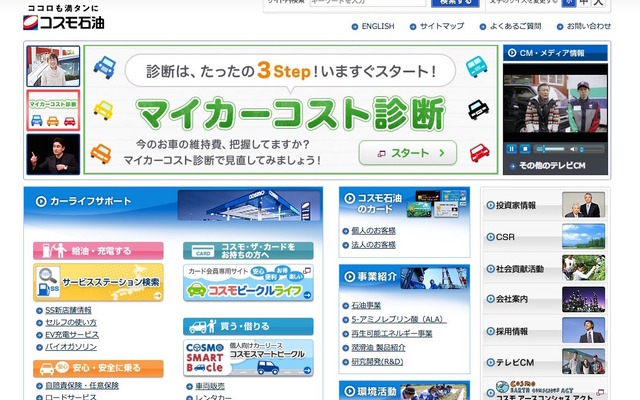Click the orange car icon in banner
This screenshot has width=640, height=400.
point(101,153)
